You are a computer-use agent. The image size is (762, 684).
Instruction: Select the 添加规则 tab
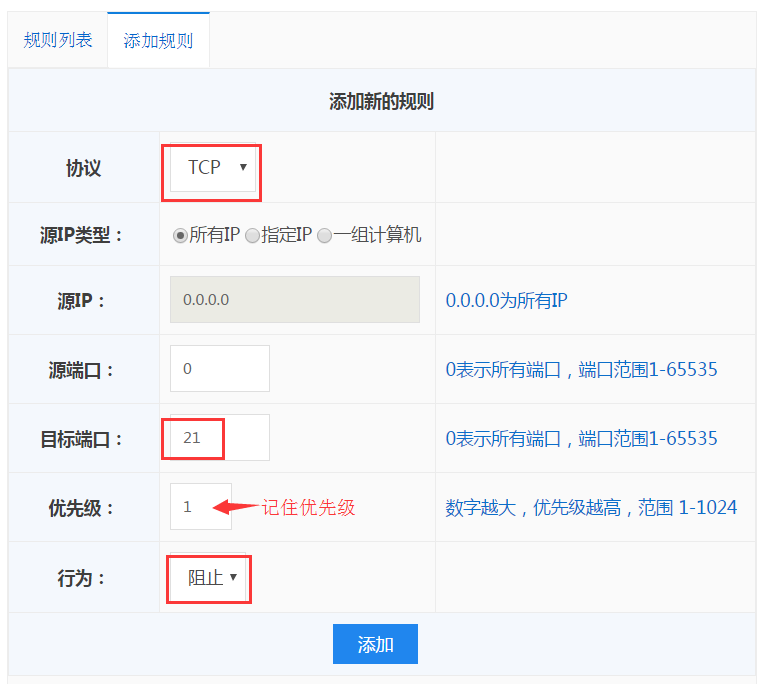(x=158, y=41)
